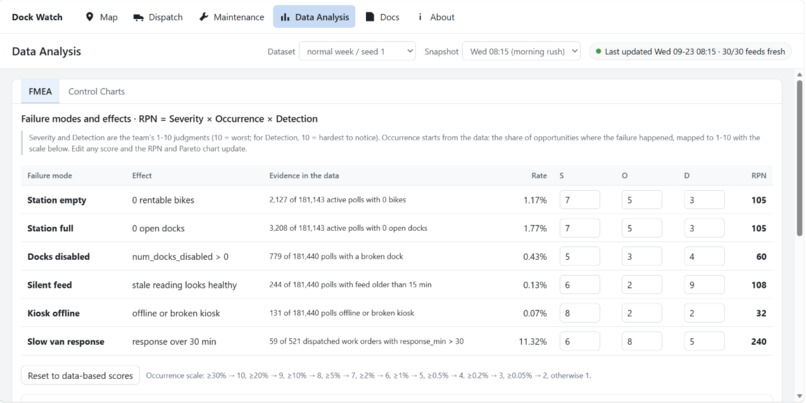The width and height of the screenshot is (806, 403).
Task: Edit Severity field for Silent feed
Action: coord(580,285)
